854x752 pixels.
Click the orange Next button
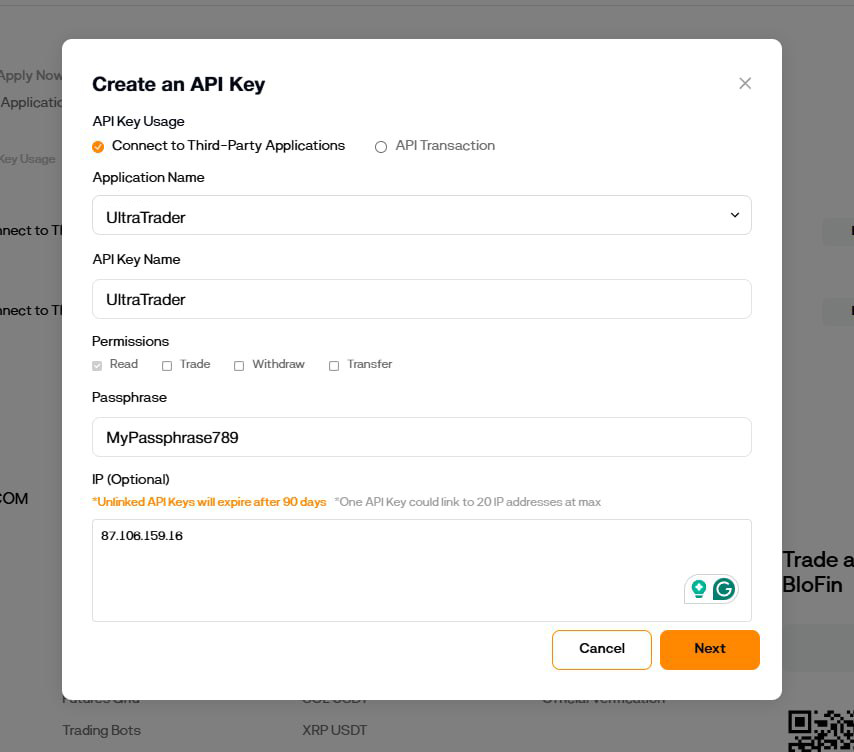click(709, 649)
